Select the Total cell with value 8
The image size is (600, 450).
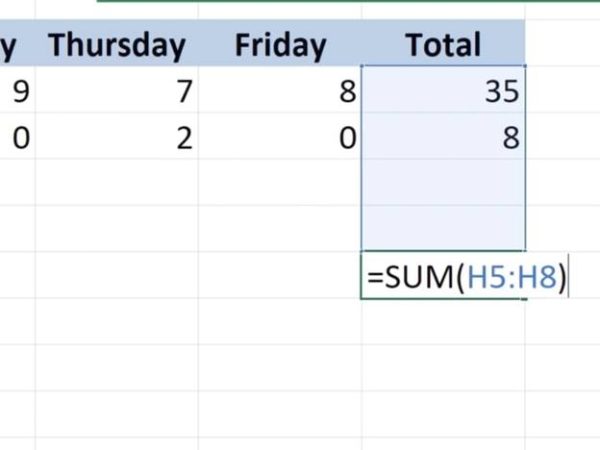tap(443, 136)
